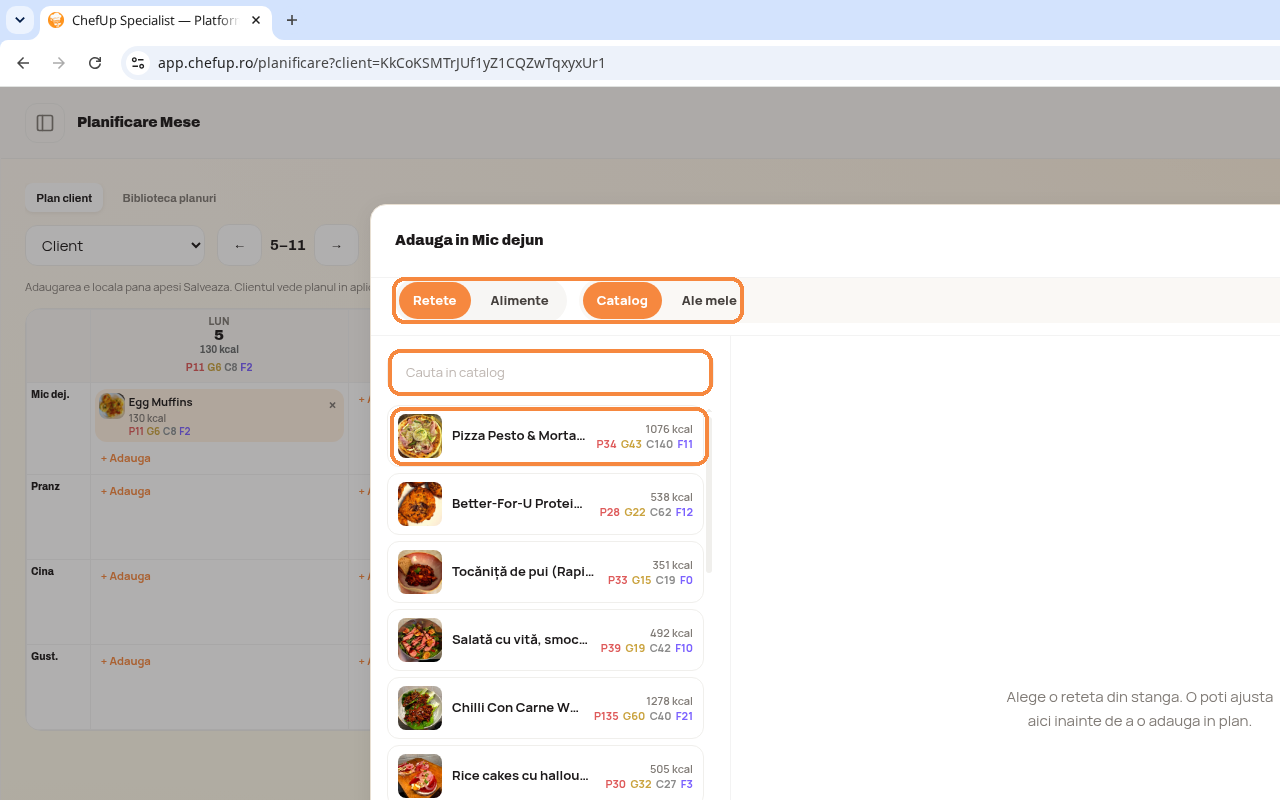Image resolution: width=1280 pixels, height=800 pixels.
Task: Open the Client dropdown selector
Action: pyautogui.click(x=115, y=245)
